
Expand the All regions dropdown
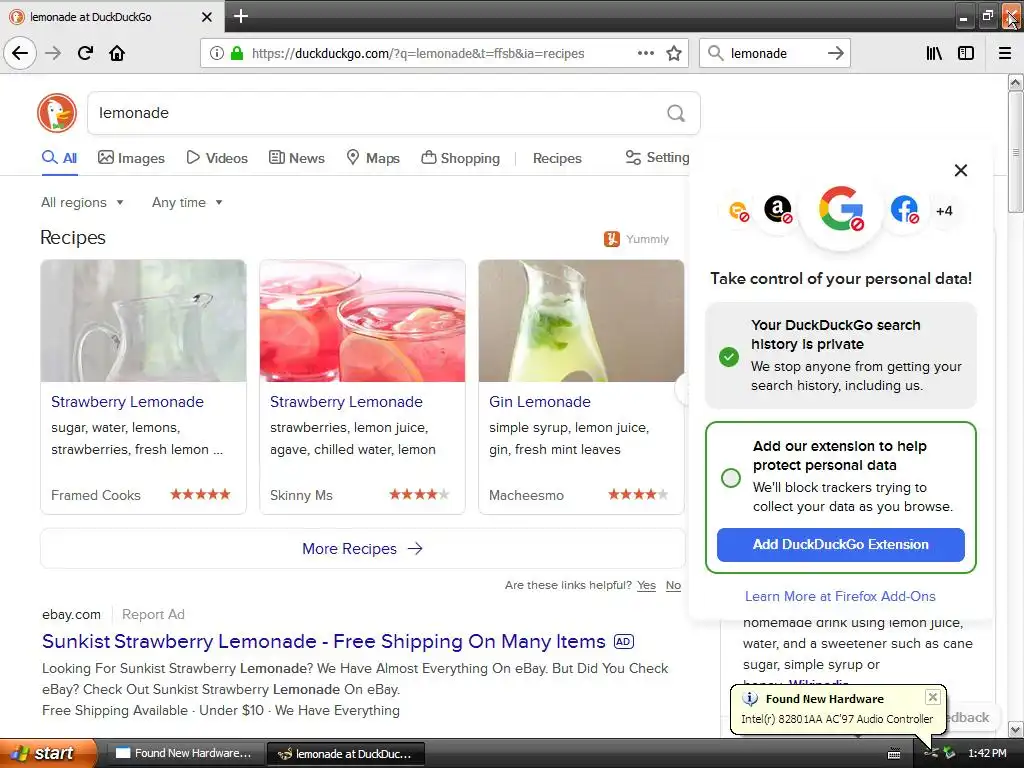(x=82, y=202)
